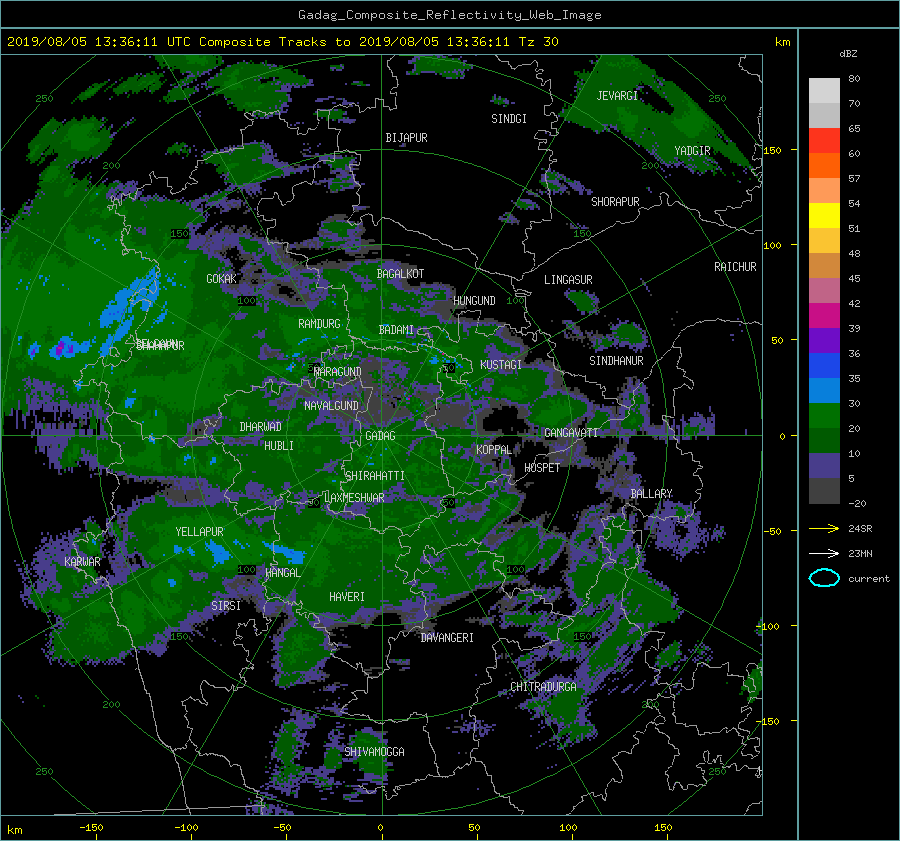
Task: Click the HOSPET city label
Action: [x=542, y=468]
